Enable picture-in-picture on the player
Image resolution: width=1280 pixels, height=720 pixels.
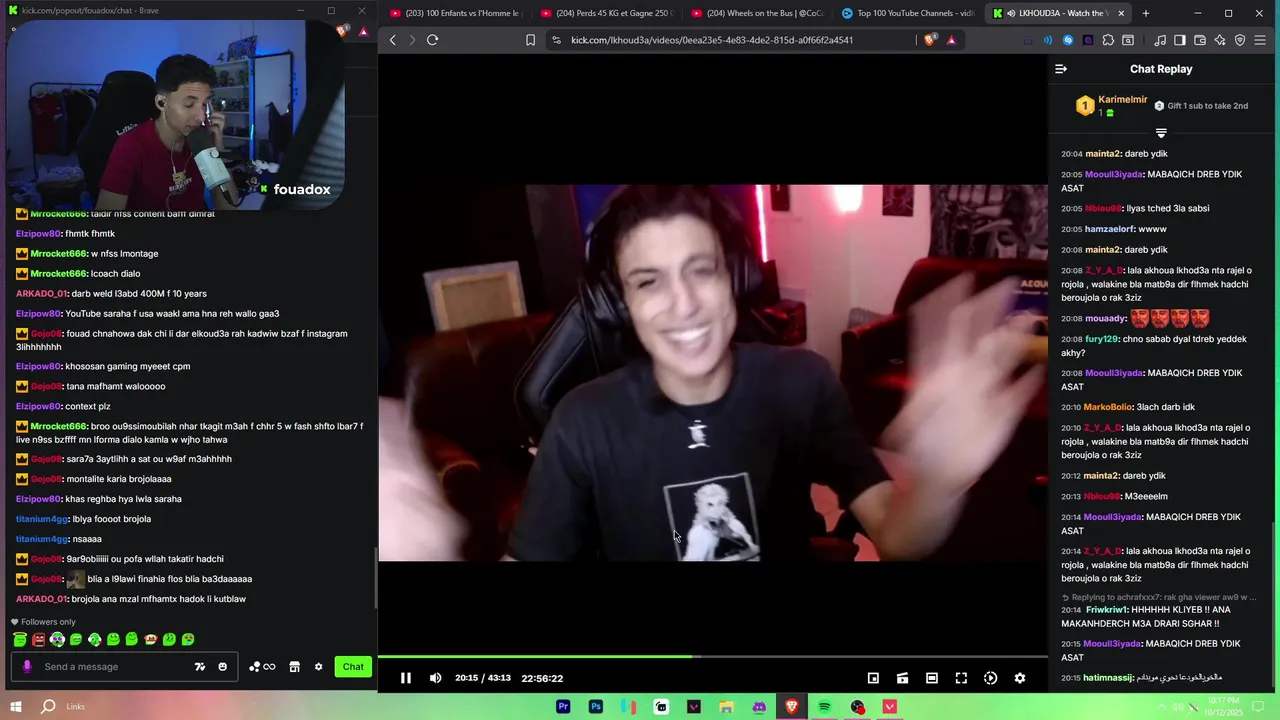click(x=873, y=678)
